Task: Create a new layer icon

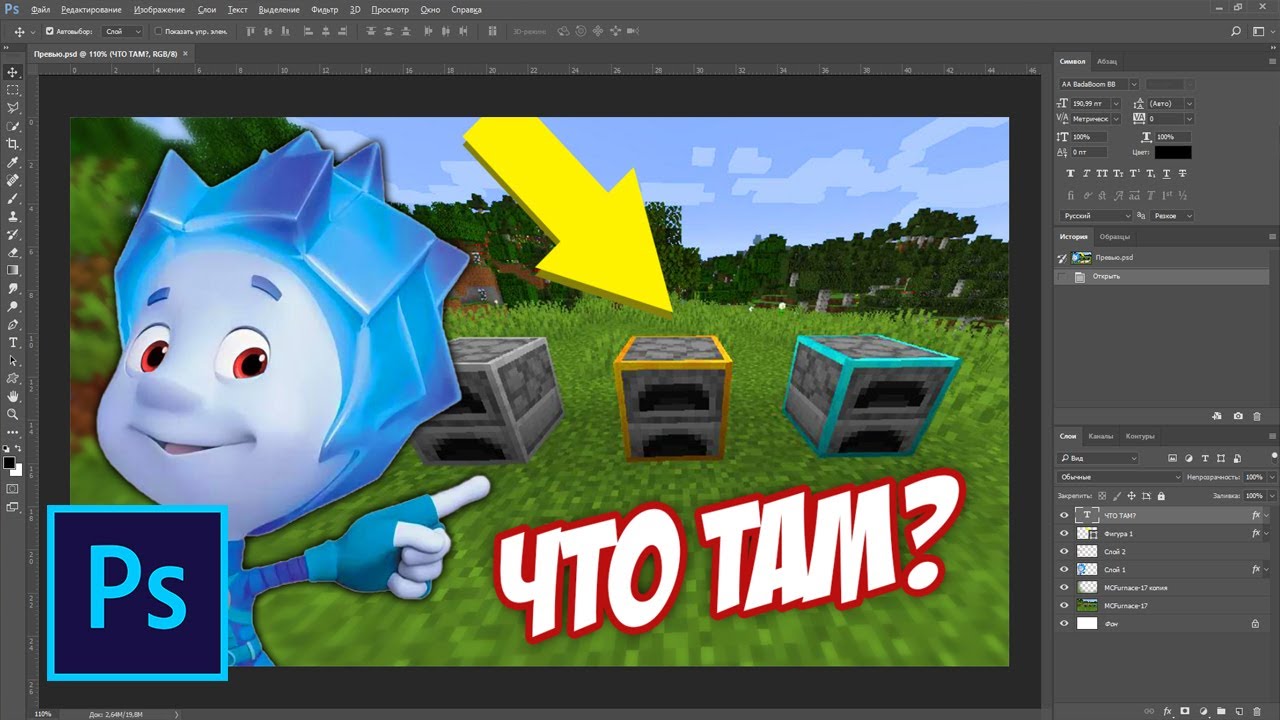Action: tap(1239, 711)
